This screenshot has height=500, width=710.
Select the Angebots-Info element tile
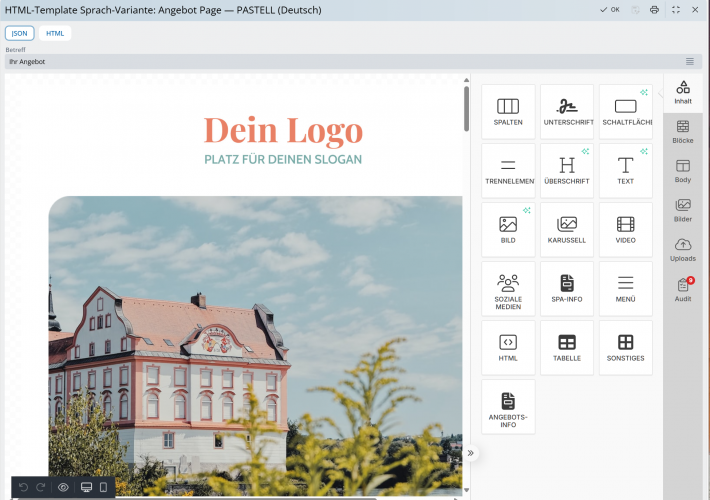pos(508,407)
